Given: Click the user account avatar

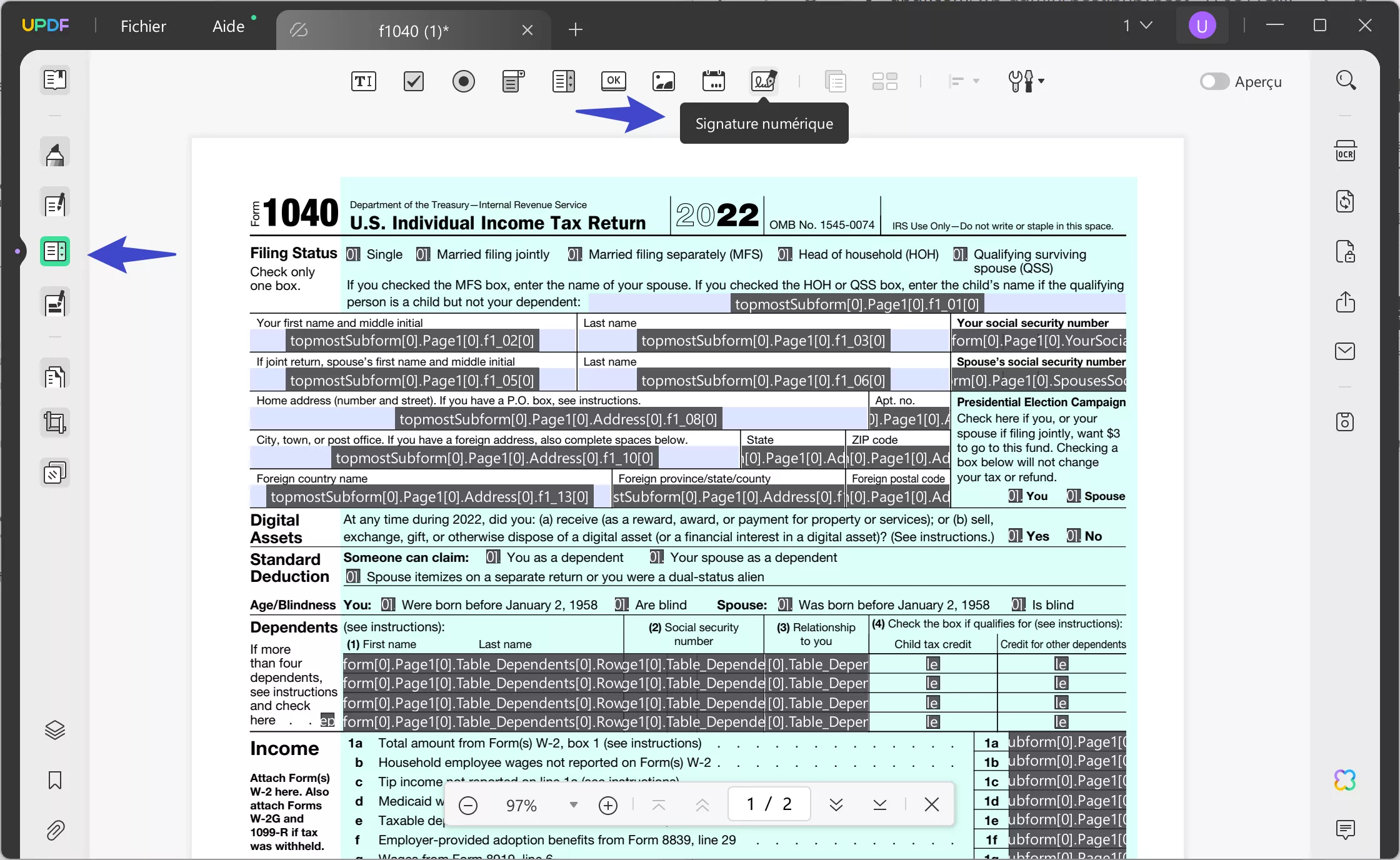Looking at the screenshot, I should coord(1202,25).
